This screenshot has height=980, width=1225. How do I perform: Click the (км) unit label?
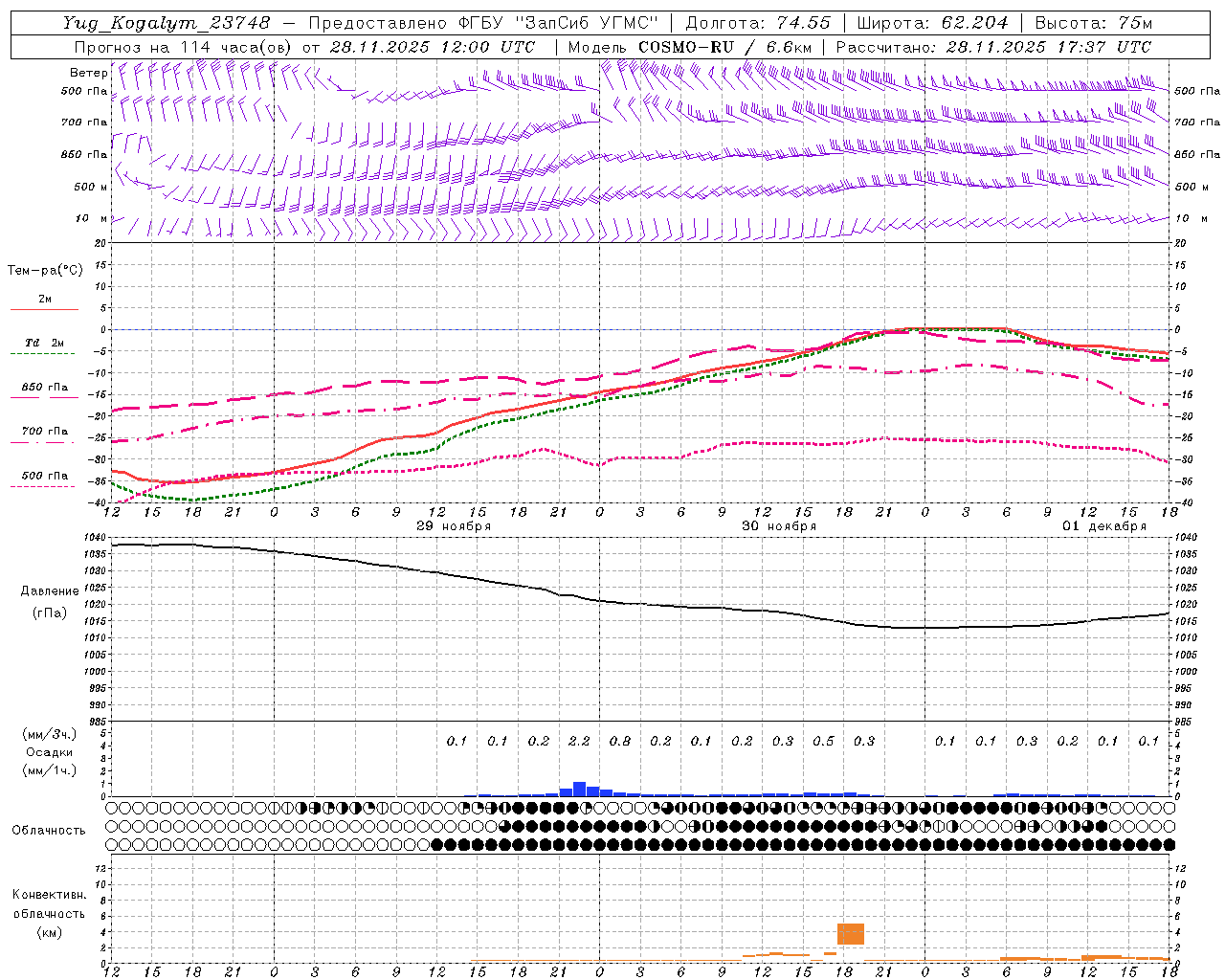click(49, 932)
